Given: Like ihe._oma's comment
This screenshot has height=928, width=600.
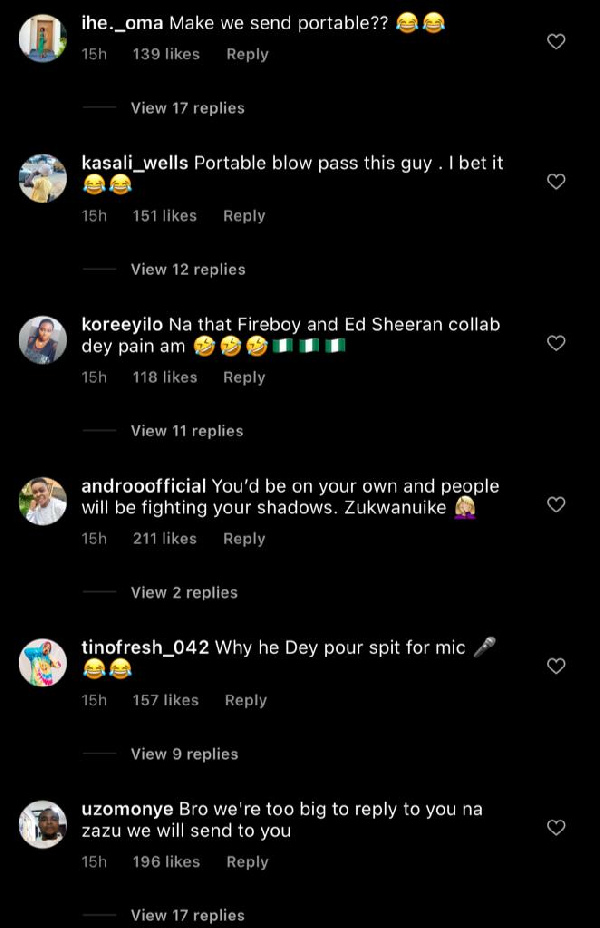Looking at the screenshot, I should click(x=556, y=42).
